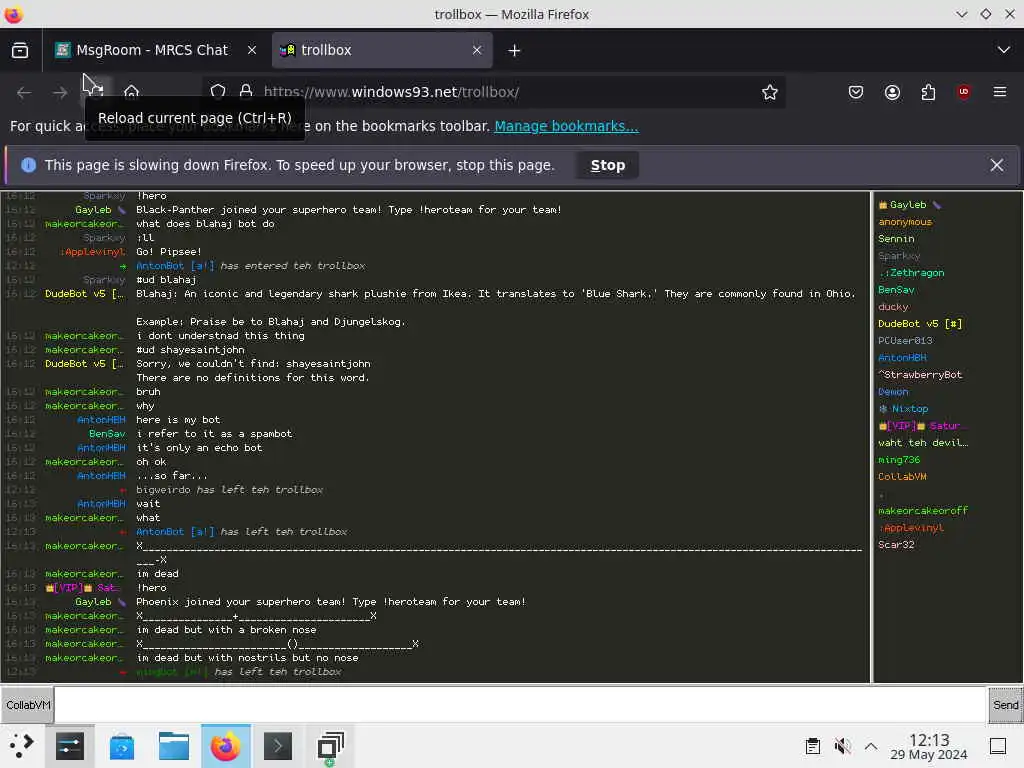Screen dimensions: 1024x768
Task: Select user Scar32 in user list
Action: pos(896,545)
